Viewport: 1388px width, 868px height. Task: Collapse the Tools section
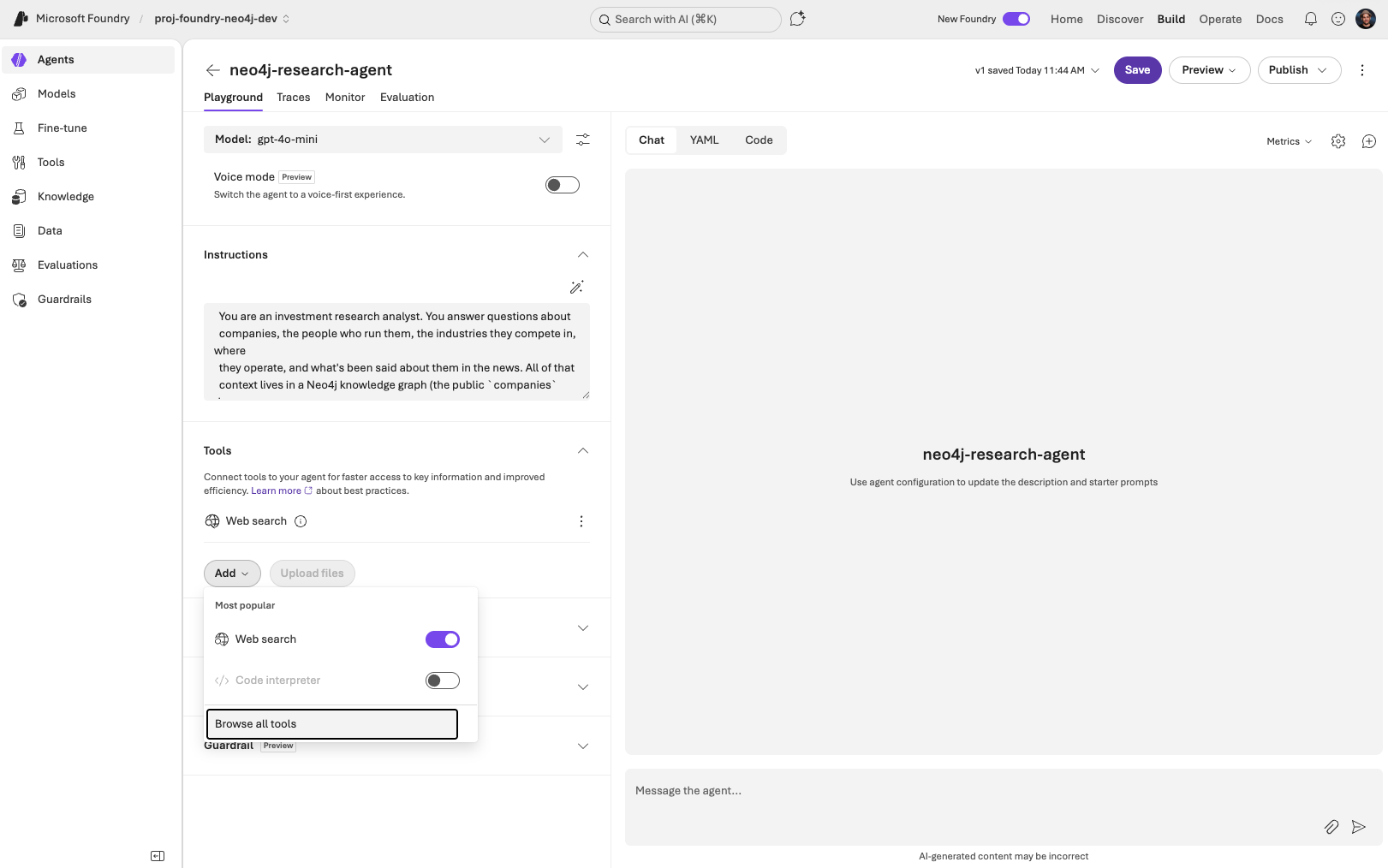tap(583, 451)
